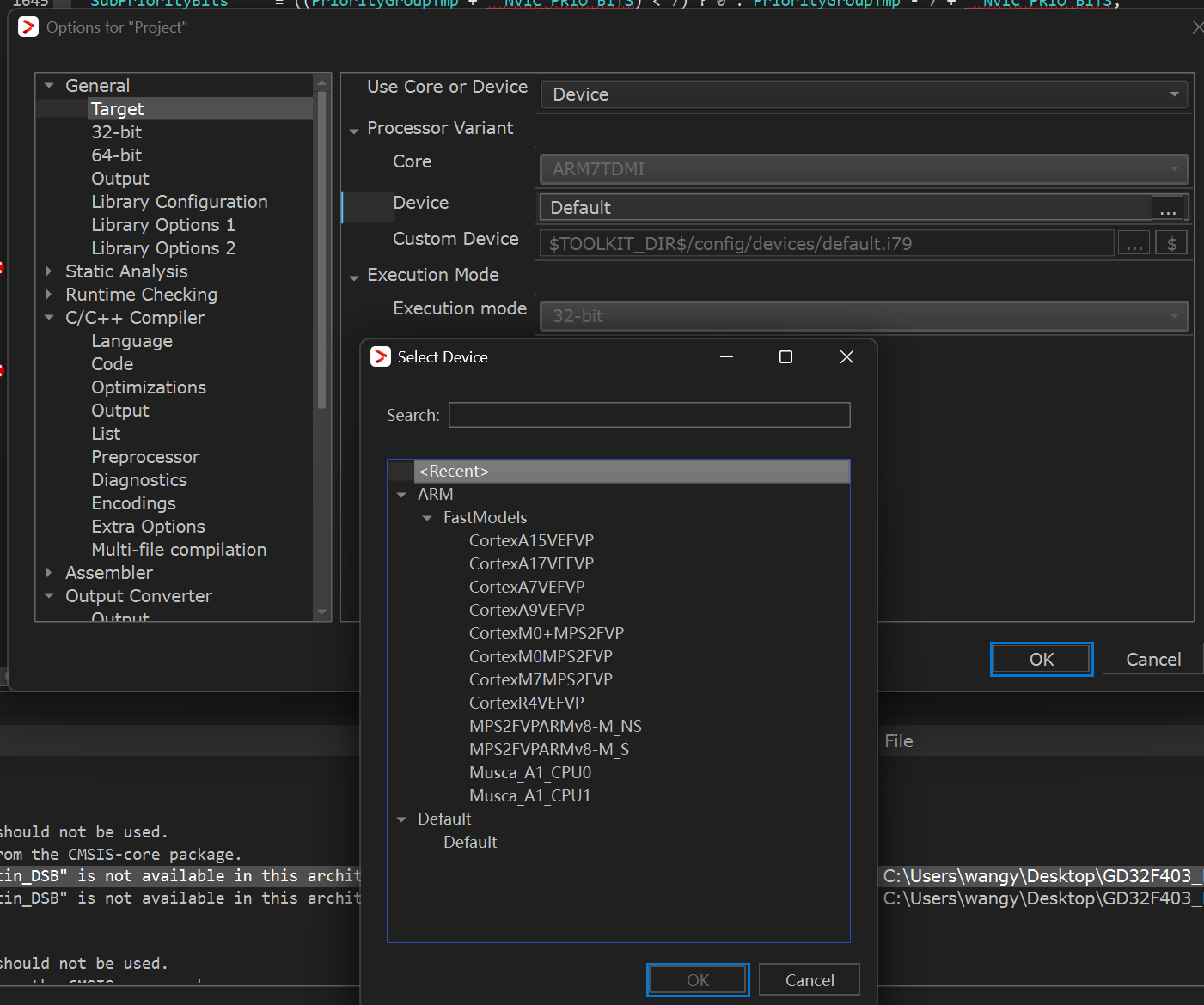This screenshot has width=1204, height=1005.
Task: Collapse the General category
Action: [49, 86]
